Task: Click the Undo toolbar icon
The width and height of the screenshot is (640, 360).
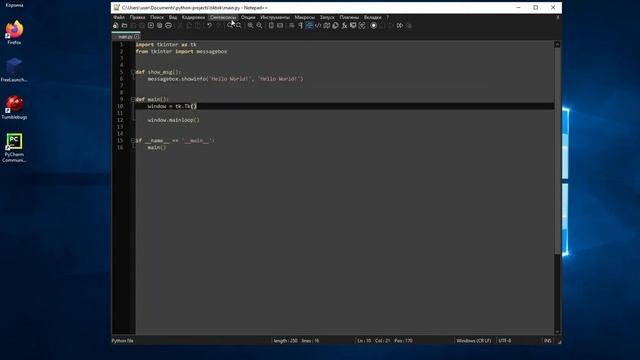Action: [209, 25]
